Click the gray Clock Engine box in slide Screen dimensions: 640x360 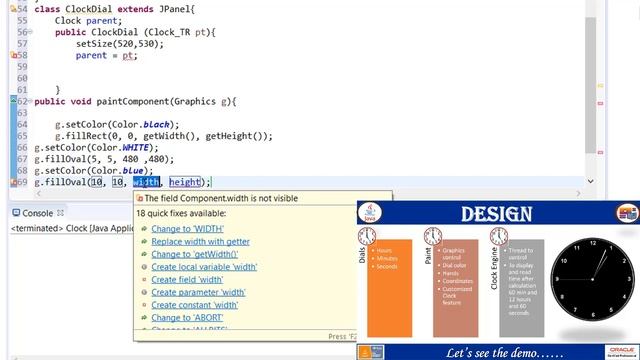click(522, 288)
